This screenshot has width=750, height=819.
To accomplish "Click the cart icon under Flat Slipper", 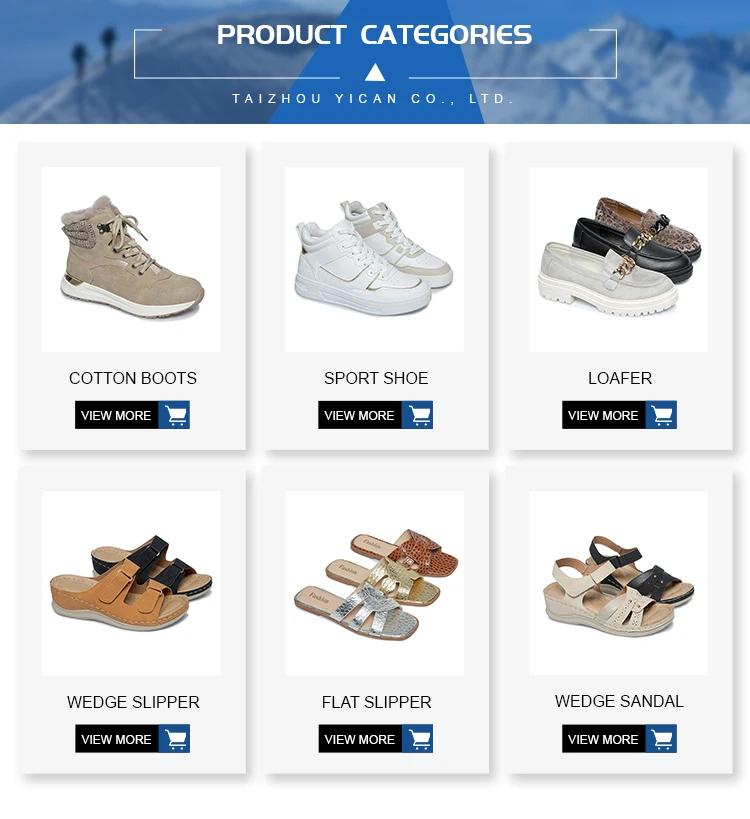I will pos(418,739).
